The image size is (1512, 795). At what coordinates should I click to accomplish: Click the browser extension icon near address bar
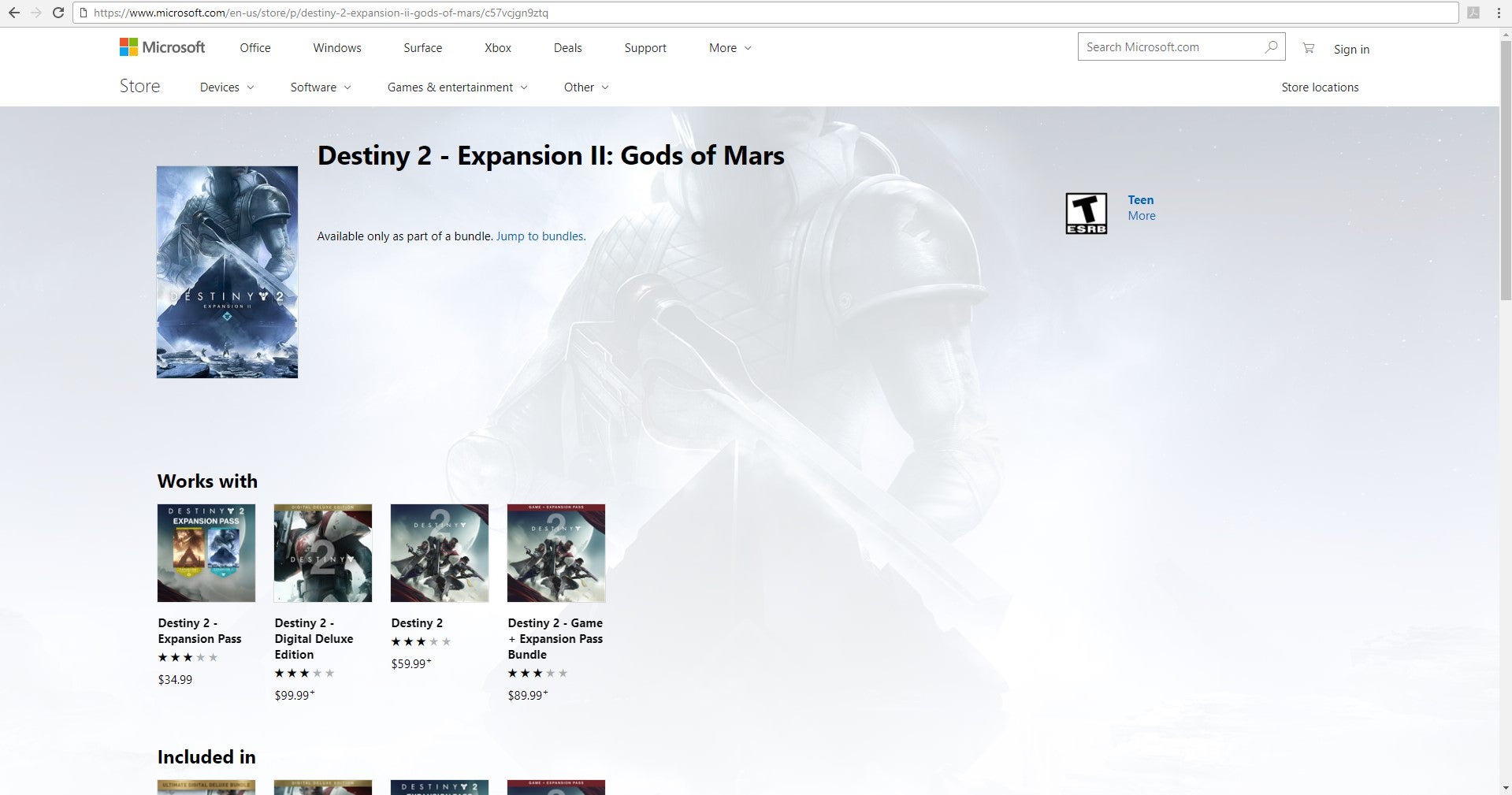(x=1472, y=13)
